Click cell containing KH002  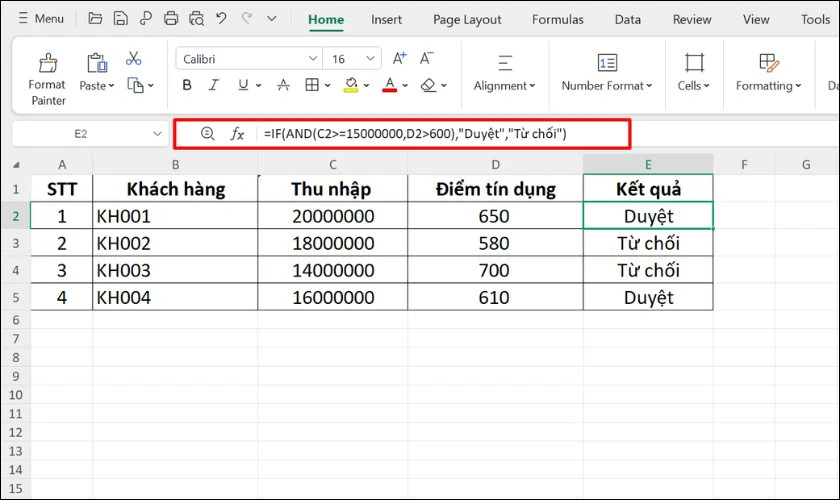click(x=175, y=243)
